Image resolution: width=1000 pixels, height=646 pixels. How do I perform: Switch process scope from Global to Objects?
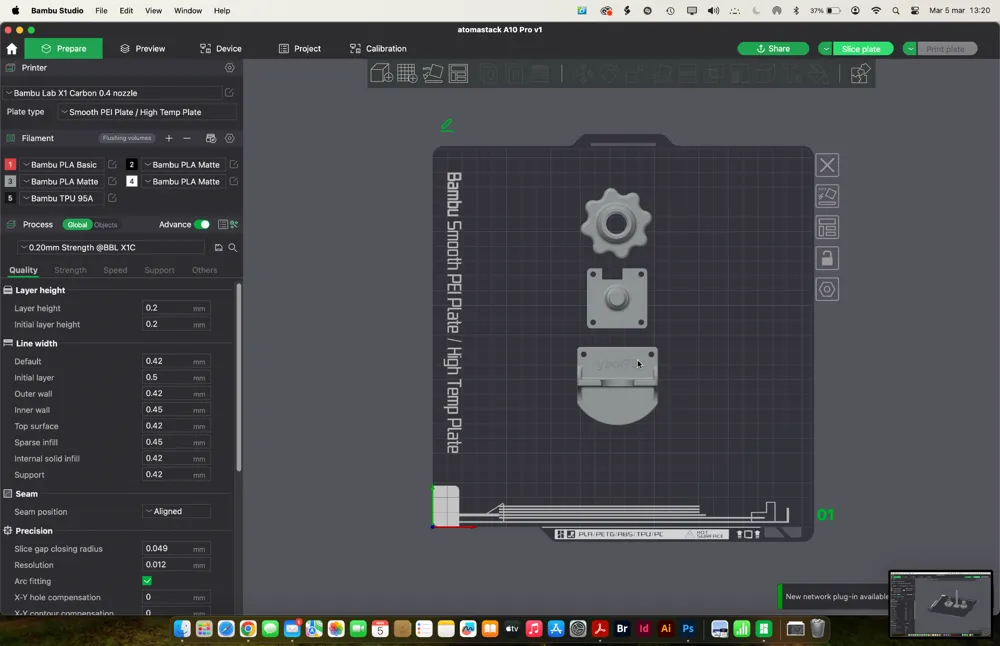click(104, 224)
